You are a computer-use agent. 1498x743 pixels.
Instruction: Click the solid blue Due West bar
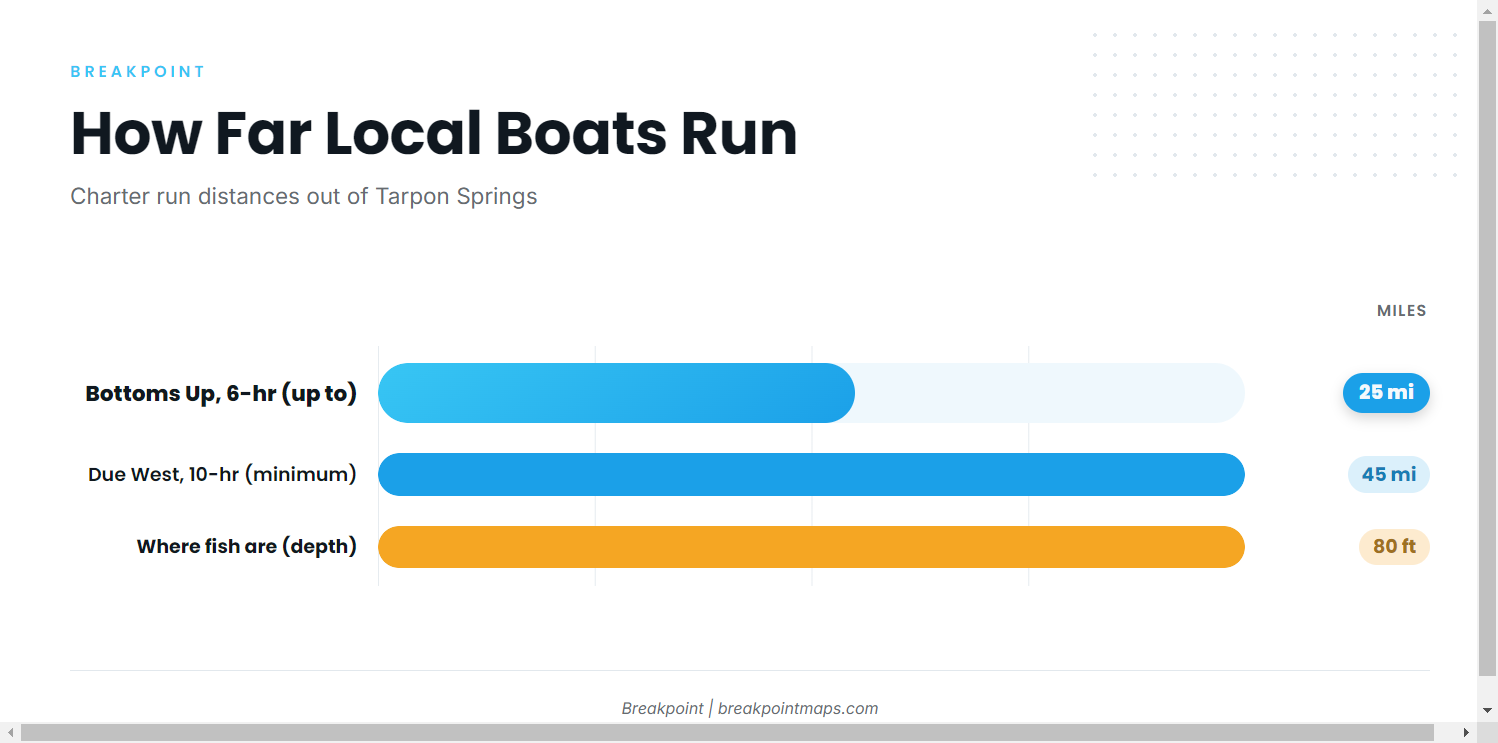click(x=811, y=474)
